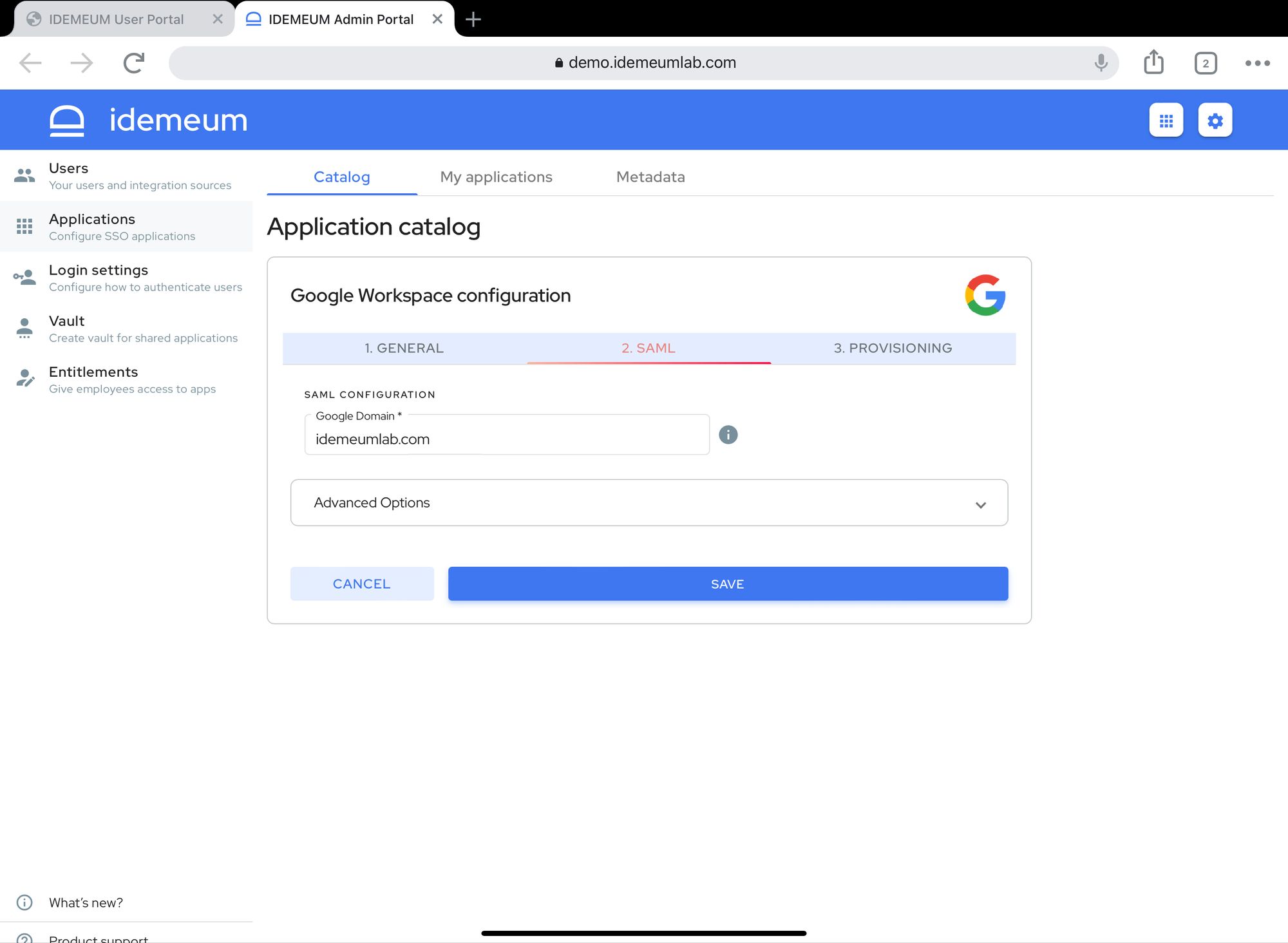Click the idemeum logo icon in header
Screen dimensions: 1288x943
[x=67, y=120]
